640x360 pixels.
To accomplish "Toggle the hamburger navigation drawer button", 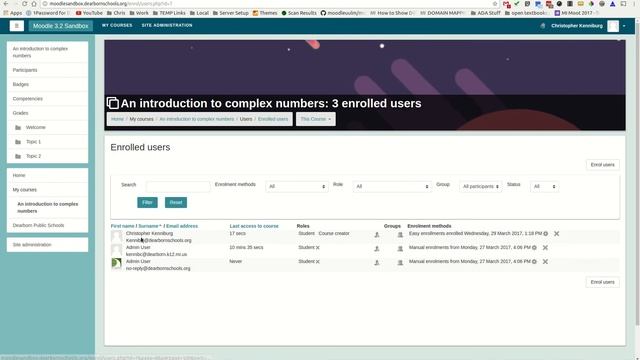I will pyautogui.click(x=17, y=26).
